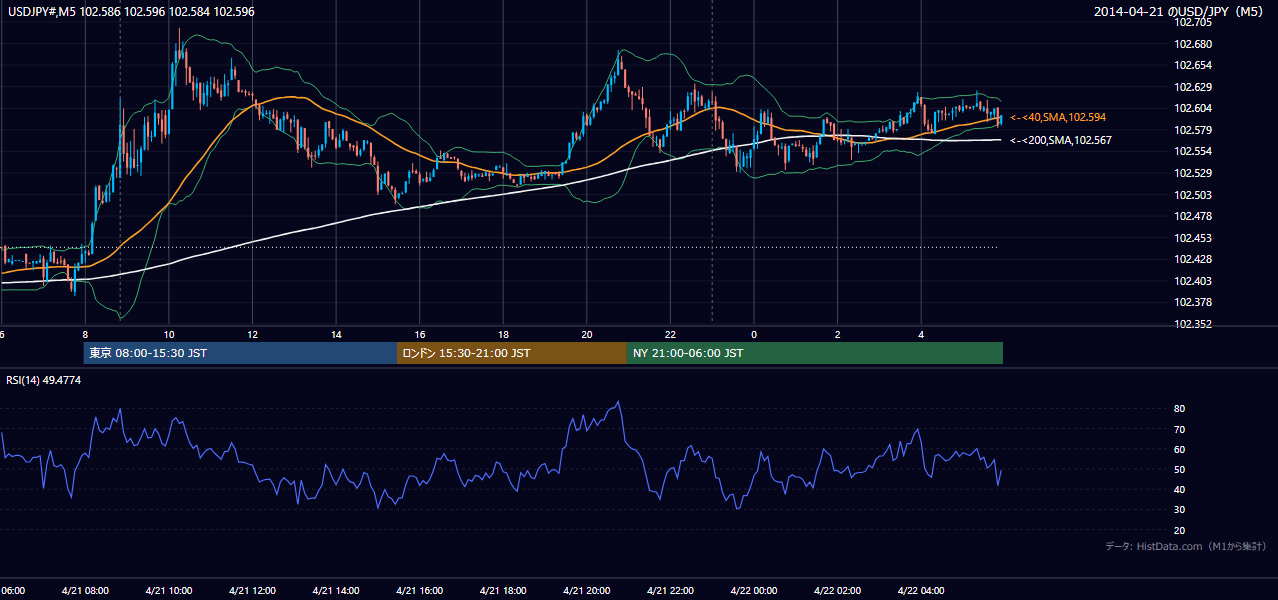Click the 2014-04-21 USD/JPY (M5) title
Image resolution: width=1278 pixels, height=600 pixels.
coord(1180,12)
